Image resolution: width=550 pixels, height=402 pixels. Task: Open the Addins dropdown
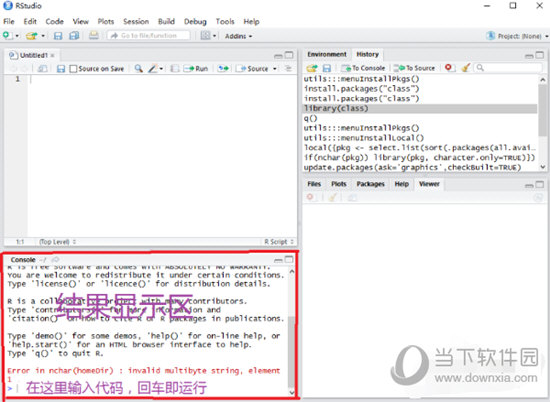pos(239,36)
